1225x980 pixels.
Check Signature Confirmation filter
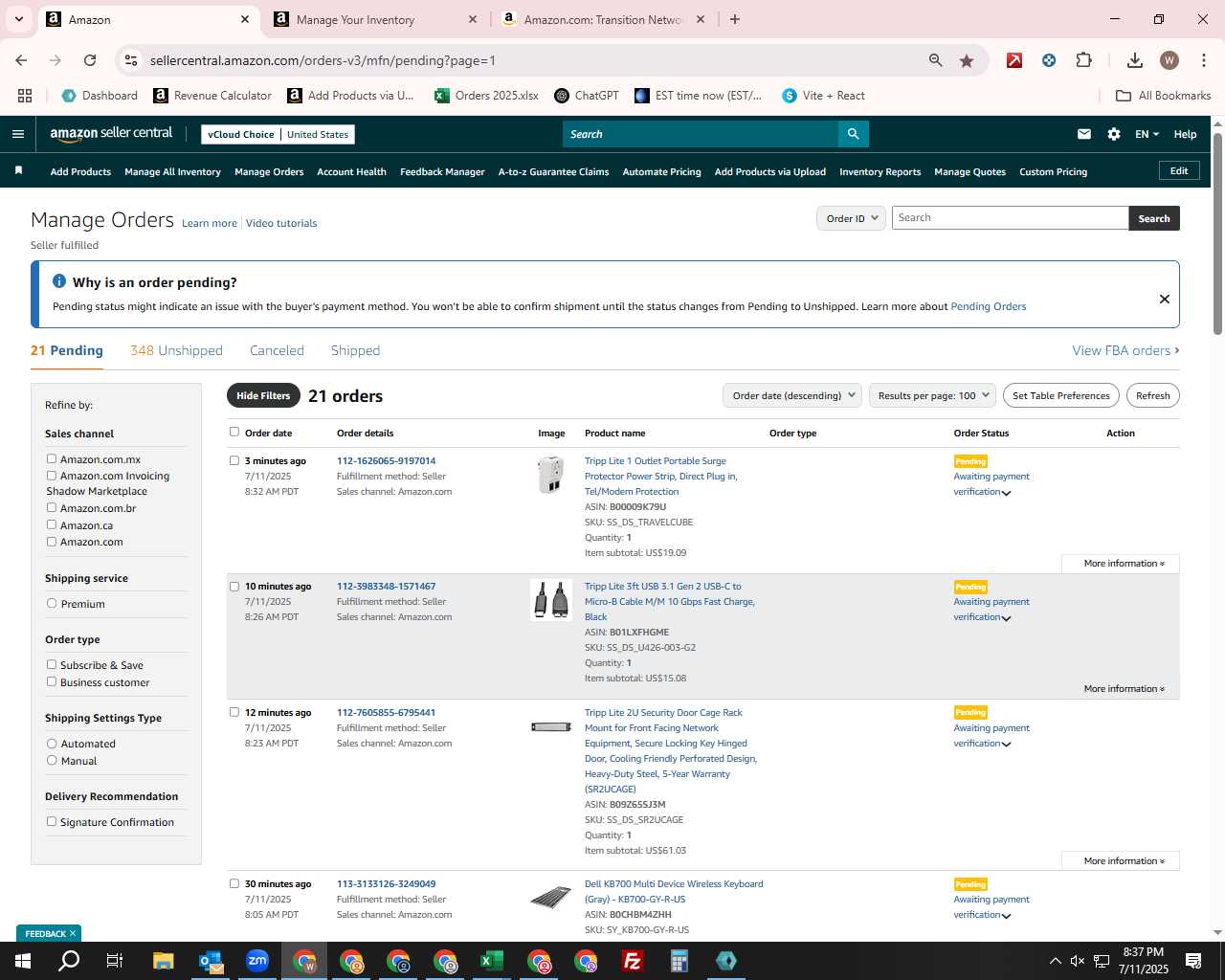click(52, 822)
